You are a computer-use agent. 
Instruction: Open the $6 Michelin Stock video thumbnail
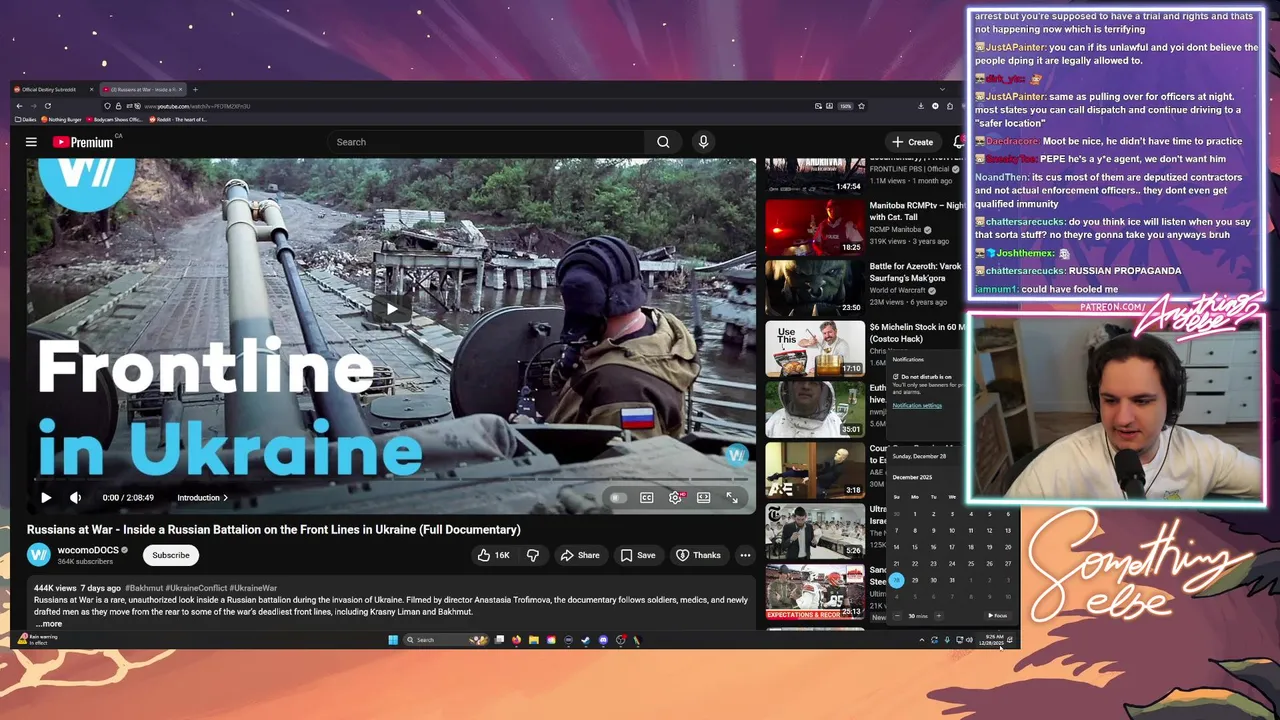pos(815,348)
